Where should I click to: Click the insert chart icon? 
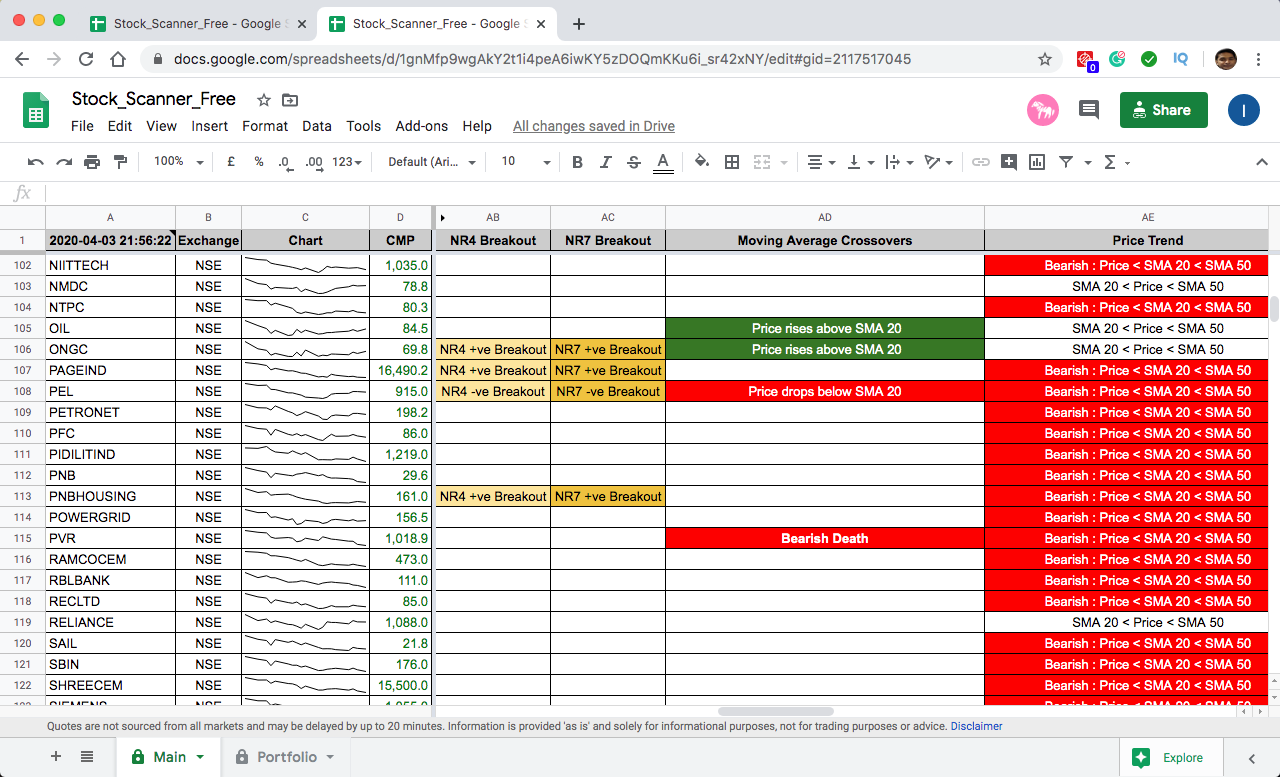[1036, 162]
